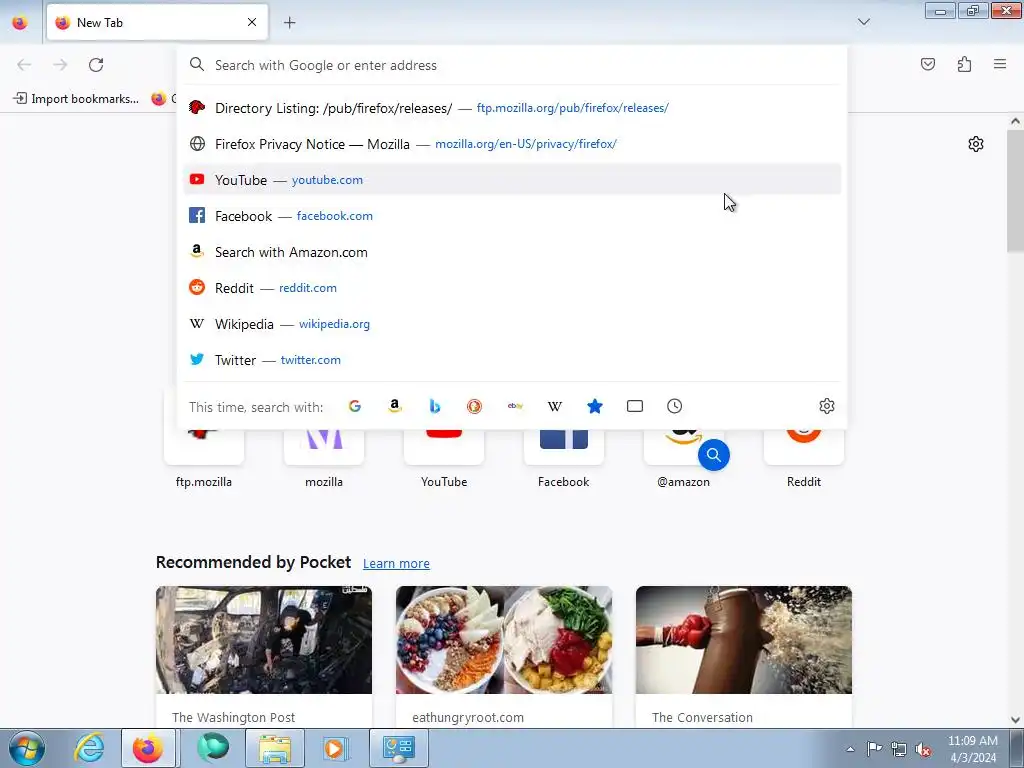Open the Windows Start button
This screenshot has height=768, width=1024.
[x=26, y=748]
